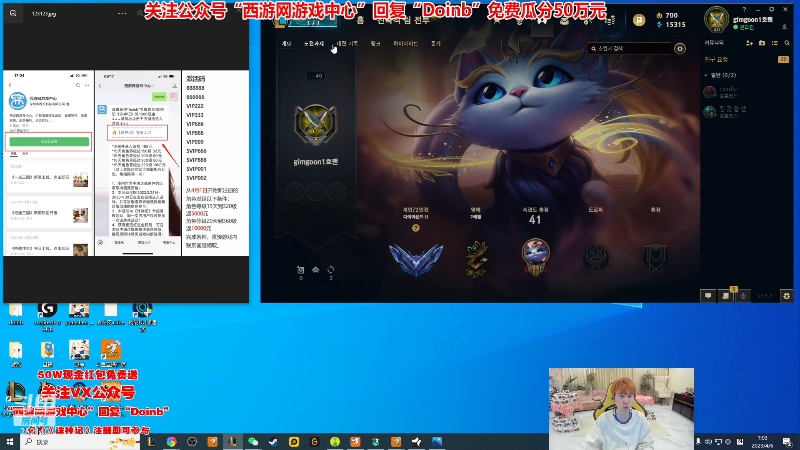Image resolution: width=800 pixels, height=450 pixels.
Task: Click the Yuumi champion mastery badge
Action: coord(535,257)
